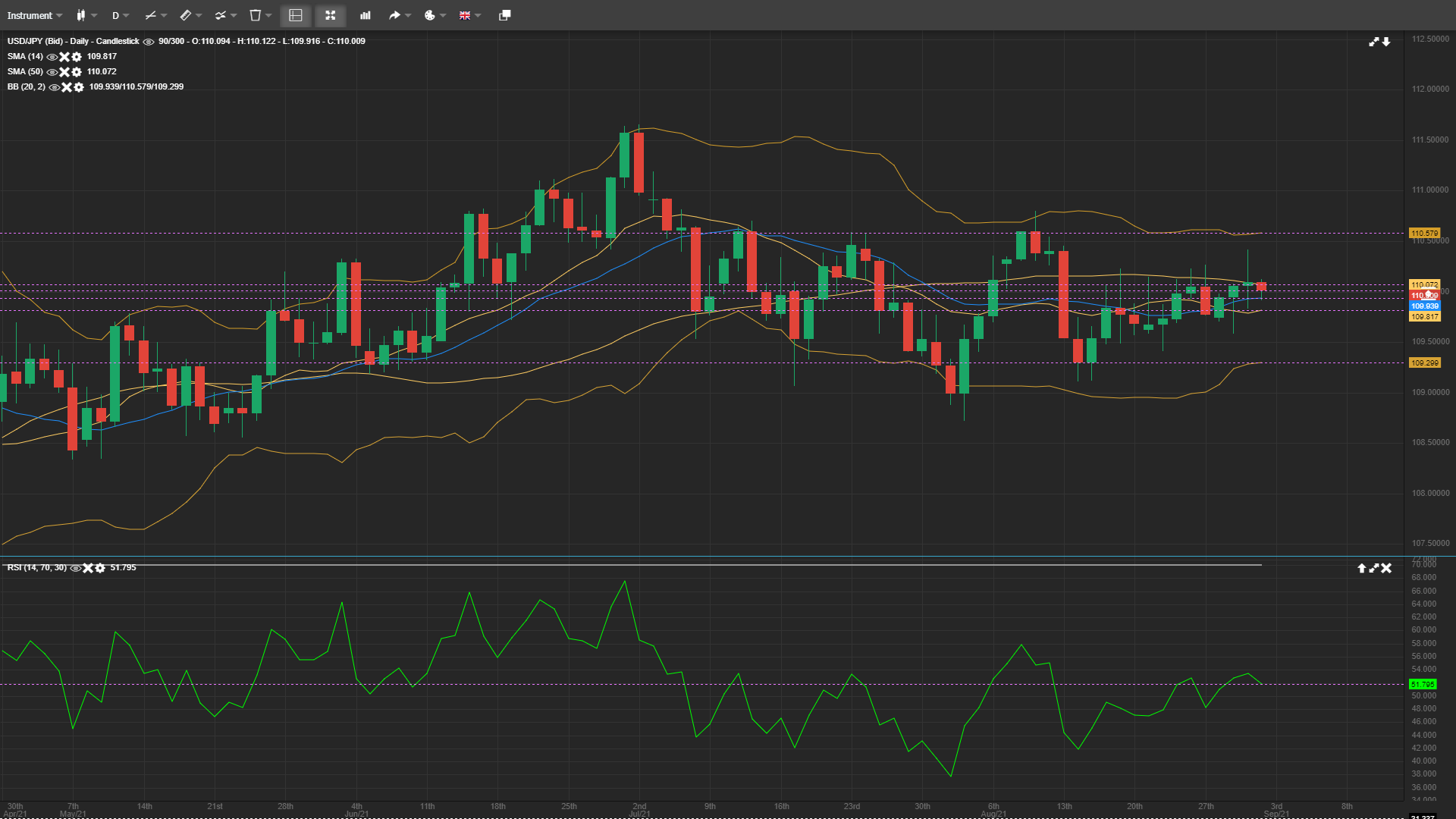Image resolution: width=1456 pixels, height=819 pixels.
Task: Expand the indicators dropdown arrow
Action: click(234, 15)
